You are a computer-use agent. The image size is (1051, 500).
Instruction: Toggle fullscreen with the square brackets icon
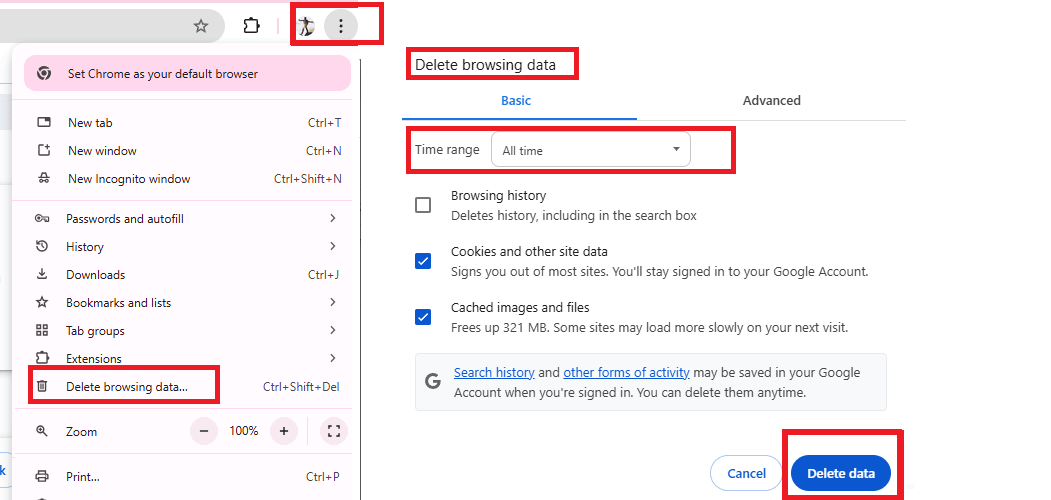(334, 431)
